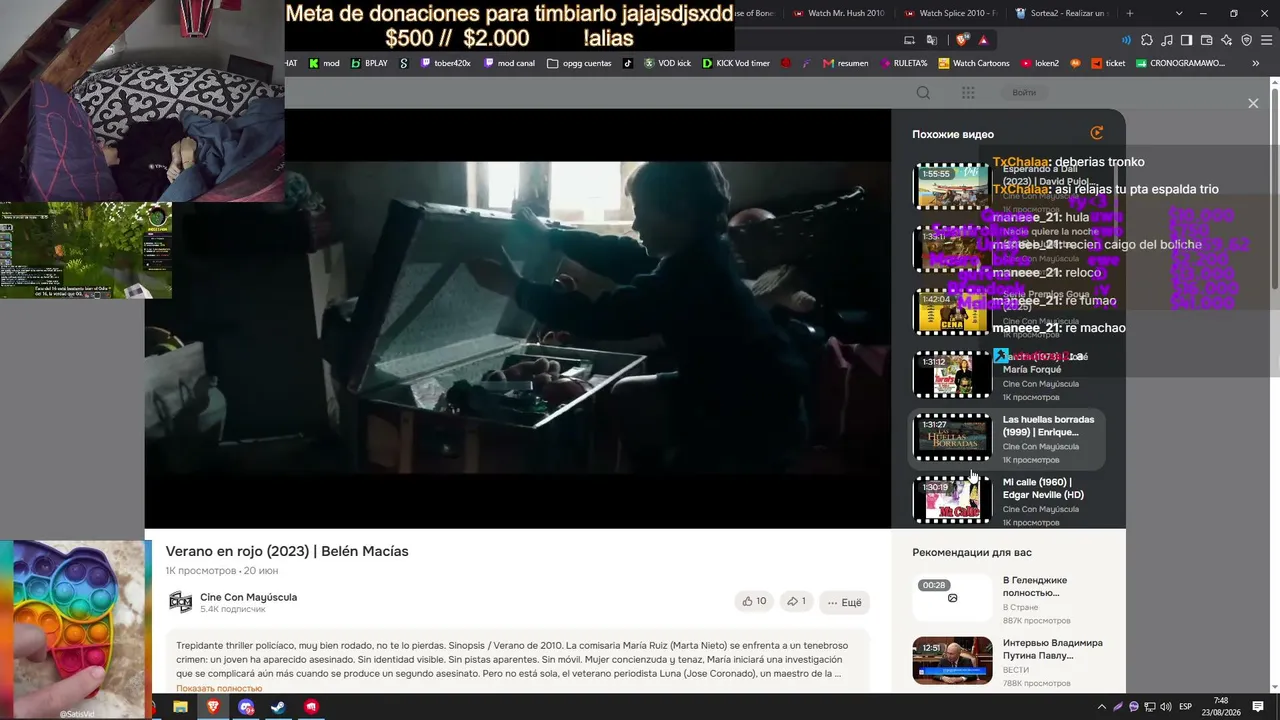
Task: Open the CRONOGRAMAWO... bookmark
Action: tap(1180, 63)
